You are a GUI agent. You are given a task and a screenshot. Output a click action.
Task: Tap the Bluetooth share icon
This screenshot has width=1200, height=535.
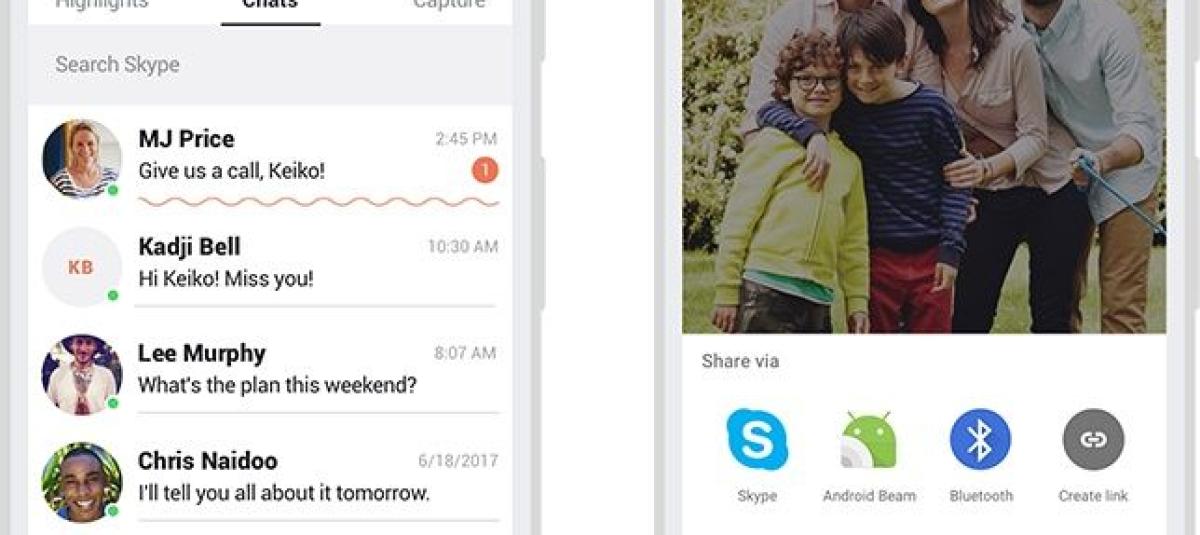pos(980,439)
